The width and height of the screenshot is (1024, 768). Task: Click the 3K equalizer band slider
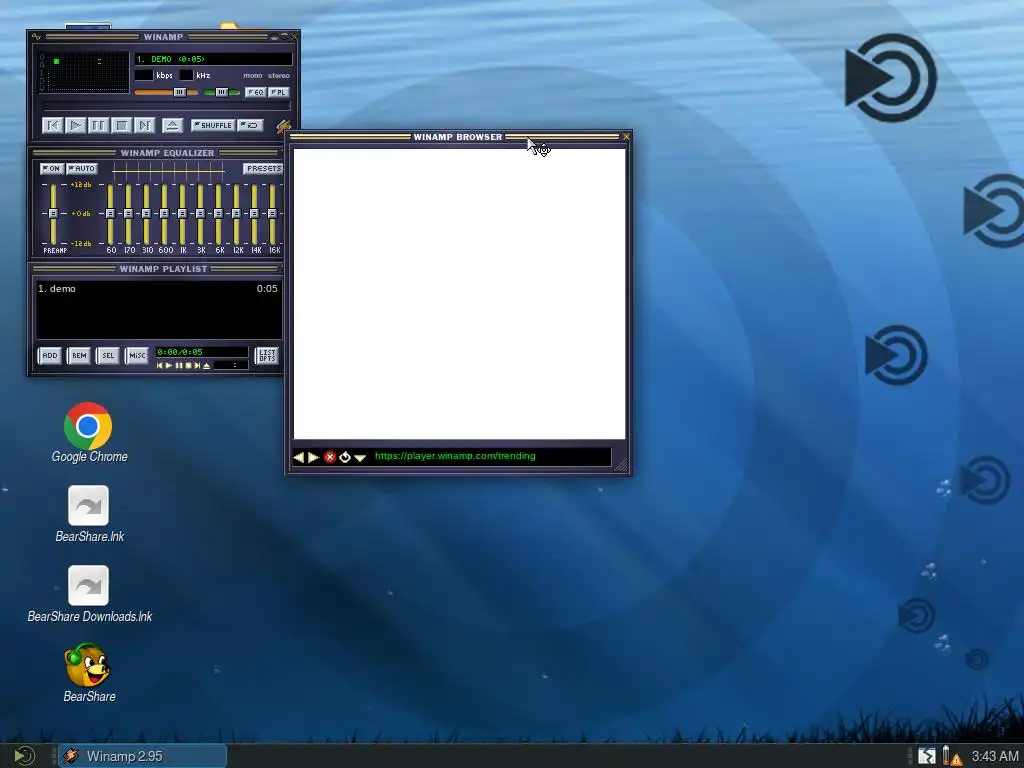[x=200, y=214]
